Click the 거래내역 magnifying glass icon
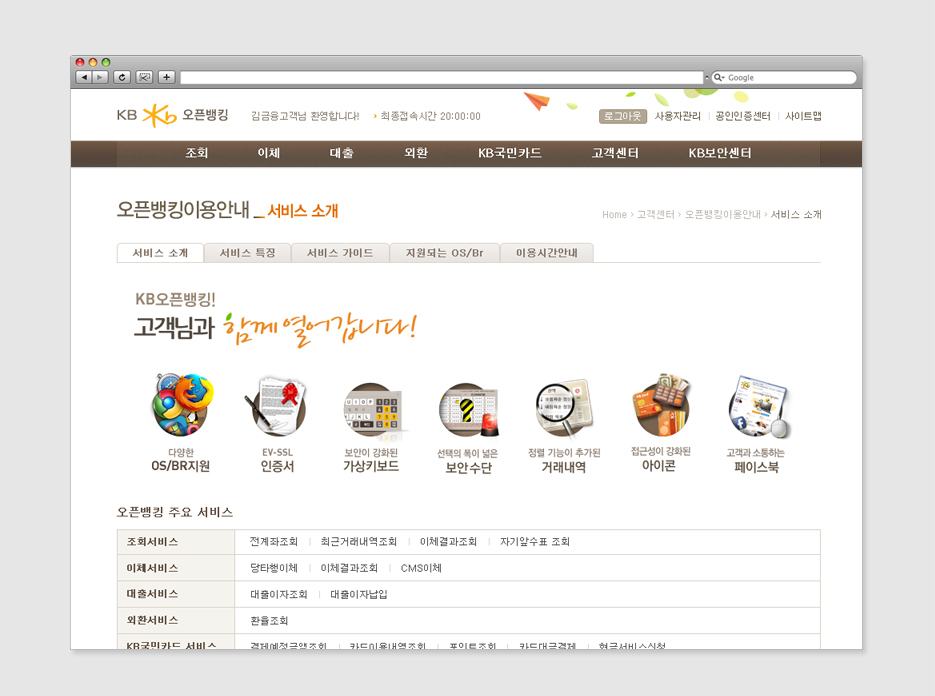935x696 pixels. [x=564, y=409]
